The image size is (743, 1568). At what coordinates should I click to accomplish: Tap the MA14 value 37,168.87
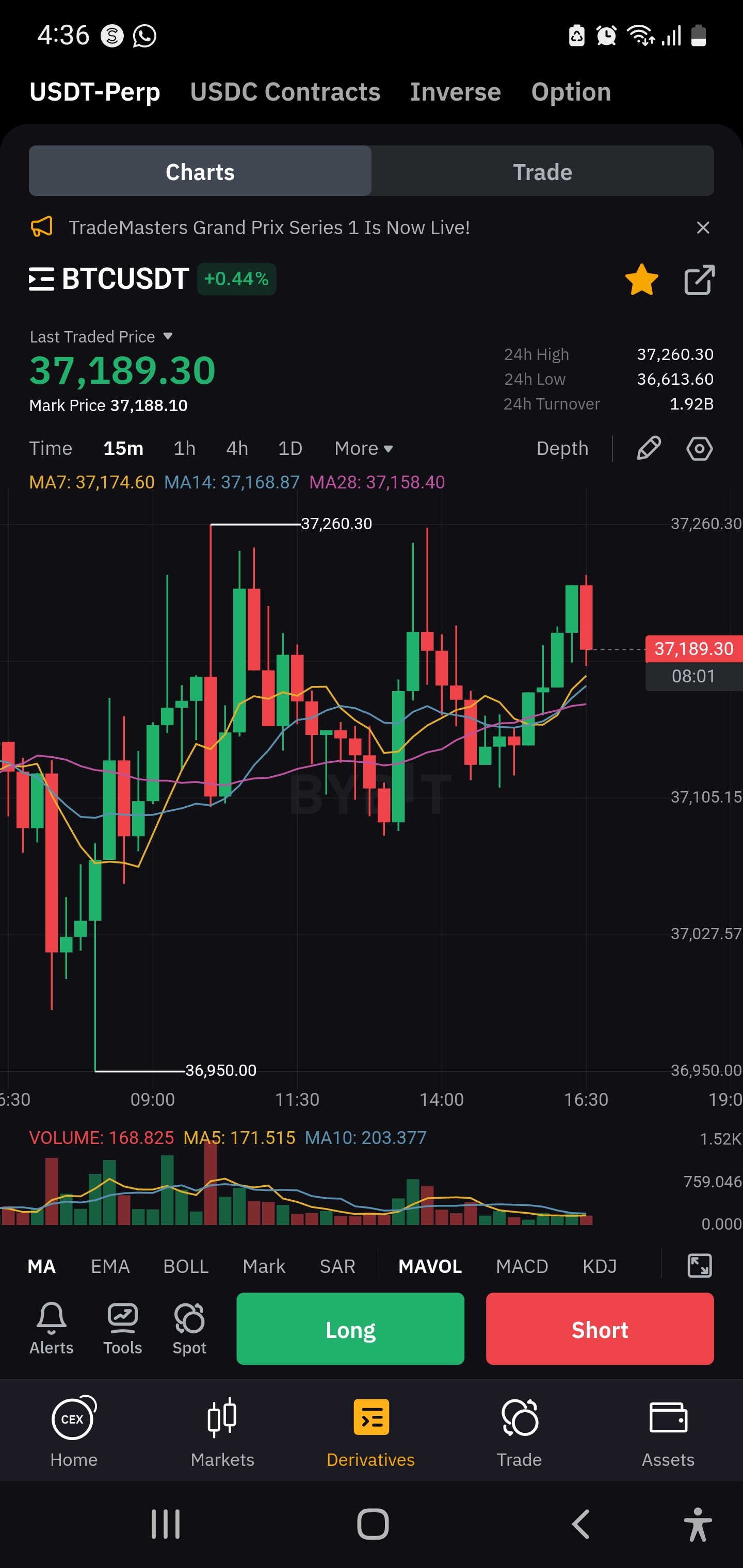click(232, 482)
